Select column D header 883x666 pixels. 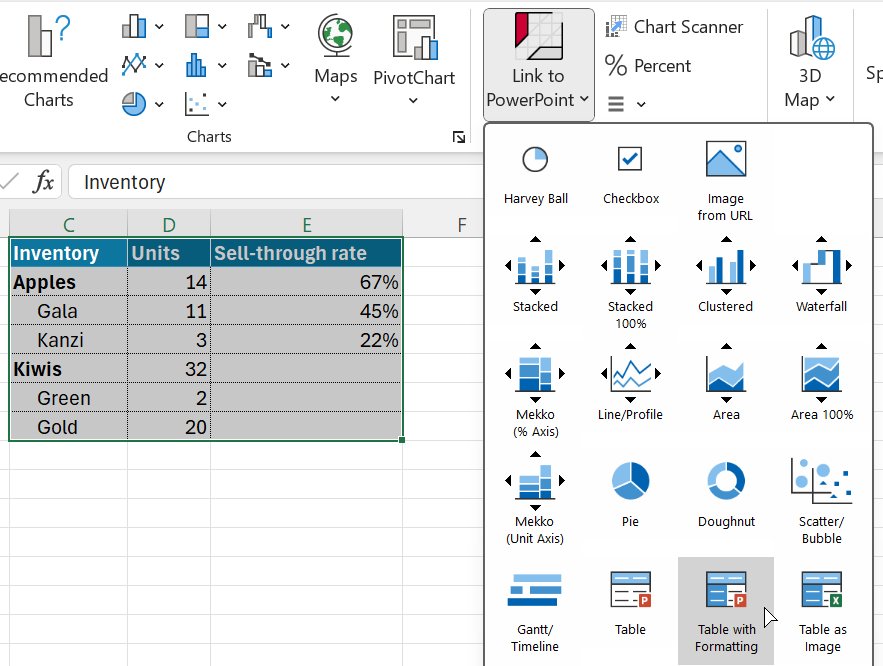(x=169, y=225)
